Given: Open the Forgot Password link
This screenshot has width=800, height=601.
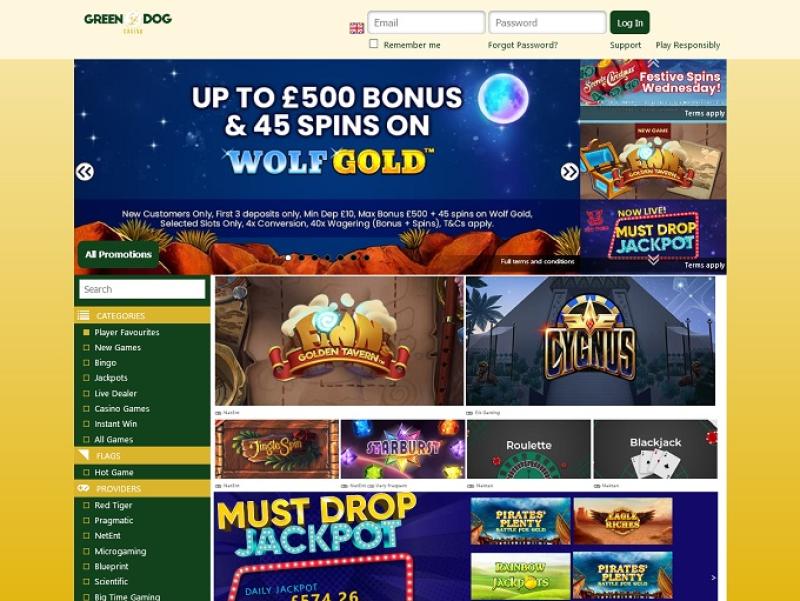Looking at the screenshot, I should [522, 45].
